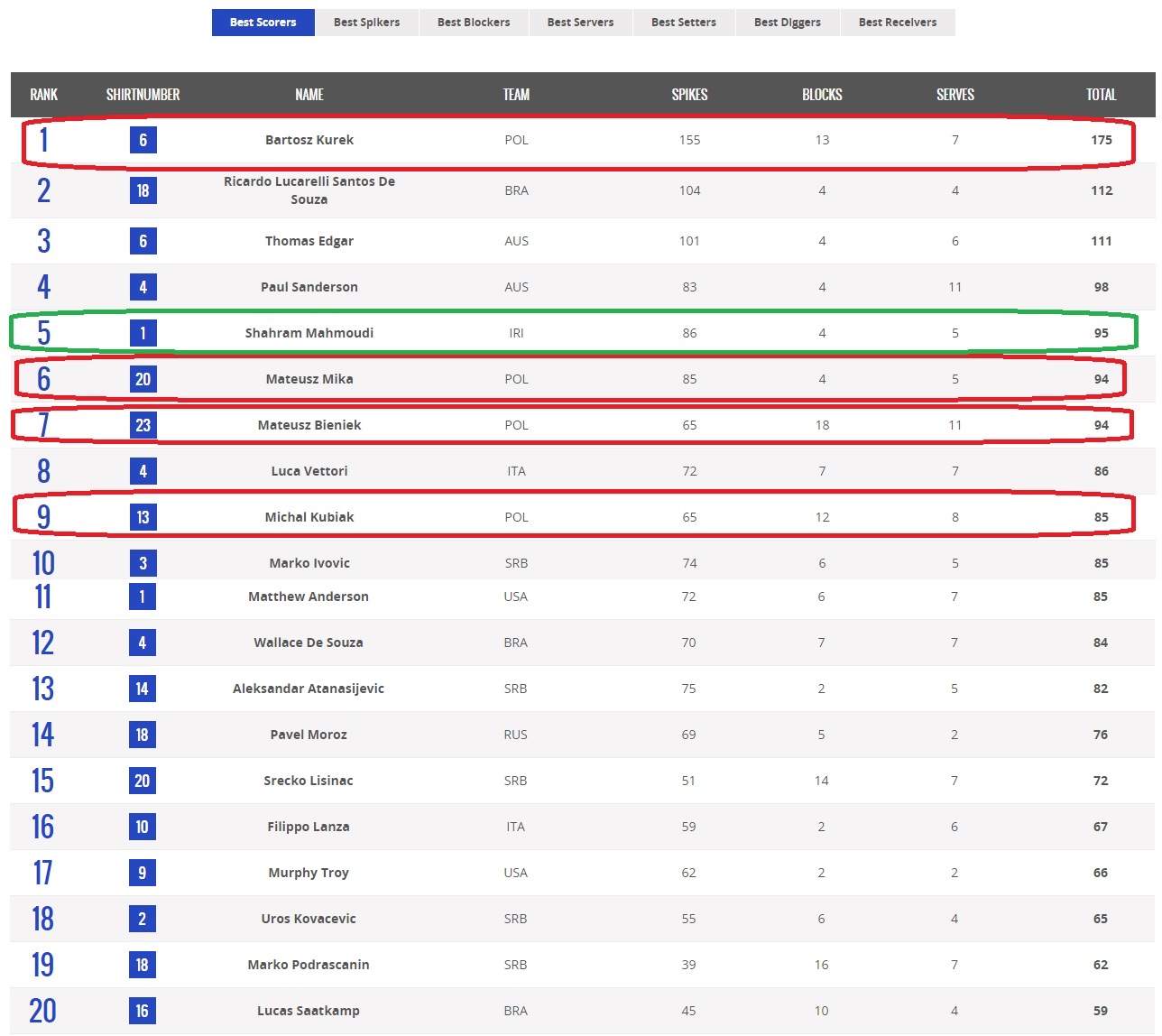
Task: Click Mateusz Mika's shirt number 20 badge
Action: [143, 379]
